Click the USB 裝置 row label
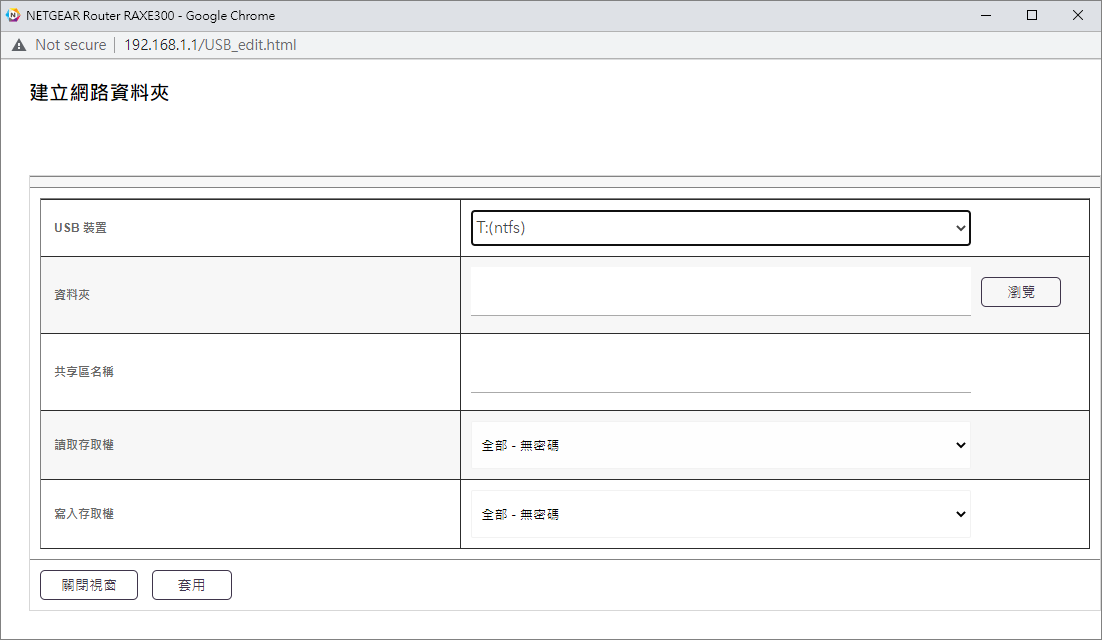This screenshot has height=640, width=1102. (80, 228)
